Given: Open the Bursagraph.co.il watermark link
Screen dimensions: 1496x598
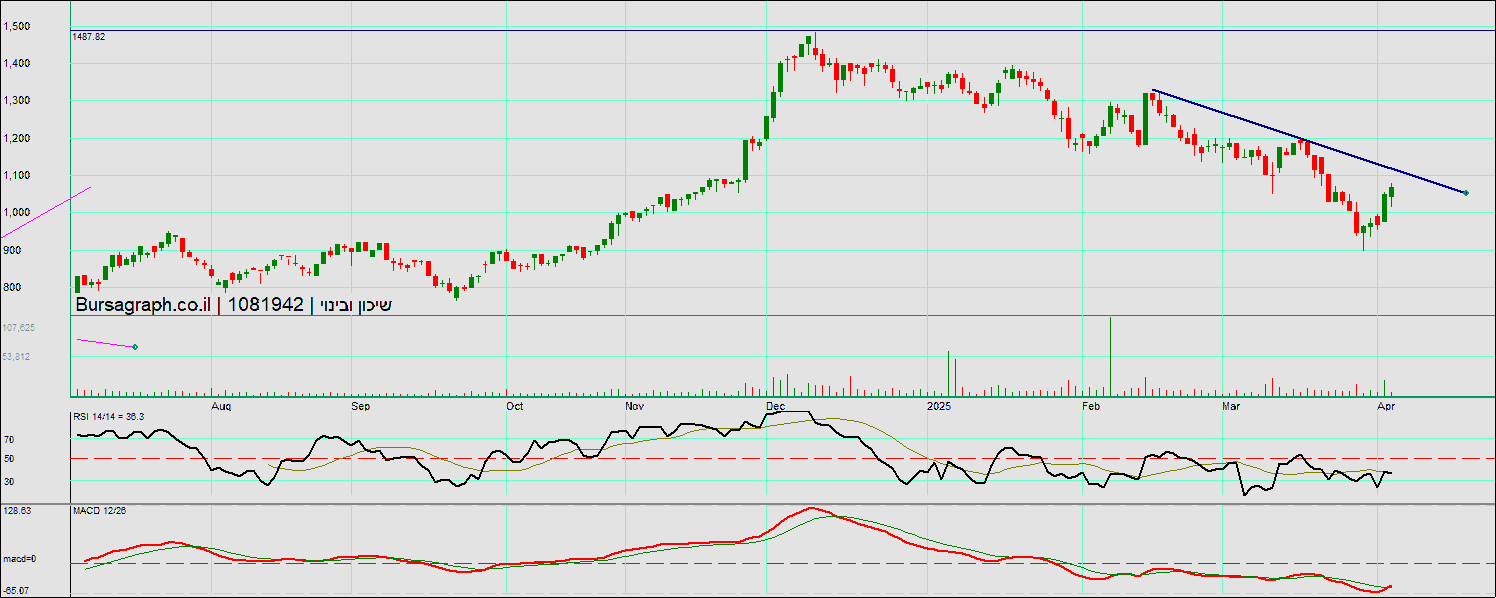Looking at the screenshot, I should [x=143, y=305].
